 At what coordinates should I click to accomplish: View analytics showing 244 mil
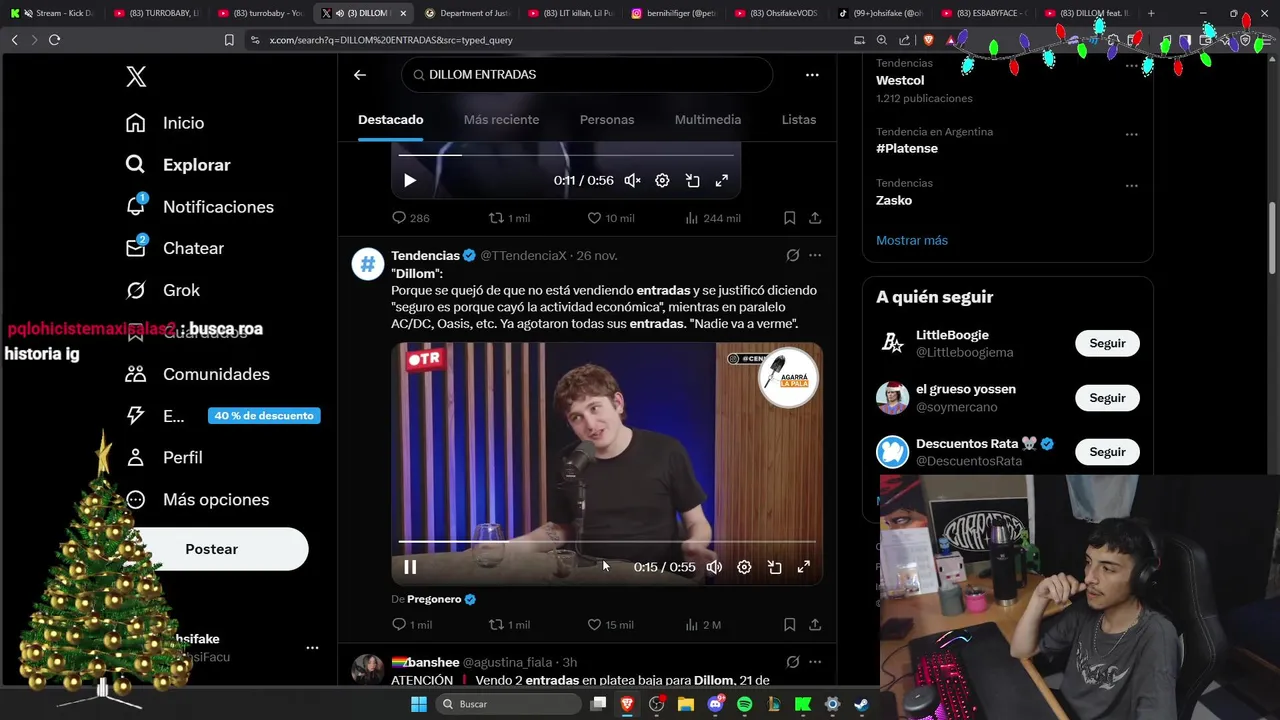pos(713,218)
